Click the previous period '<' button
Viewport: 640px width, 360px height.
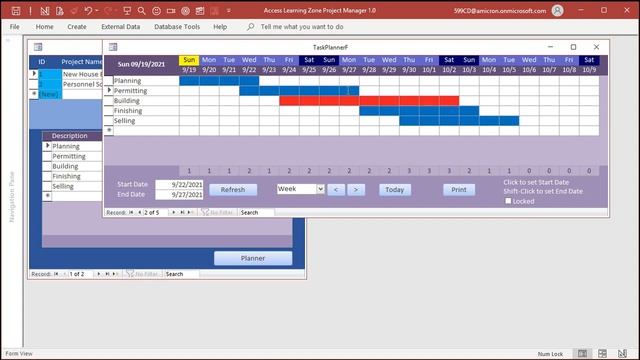tap(336, 189)
